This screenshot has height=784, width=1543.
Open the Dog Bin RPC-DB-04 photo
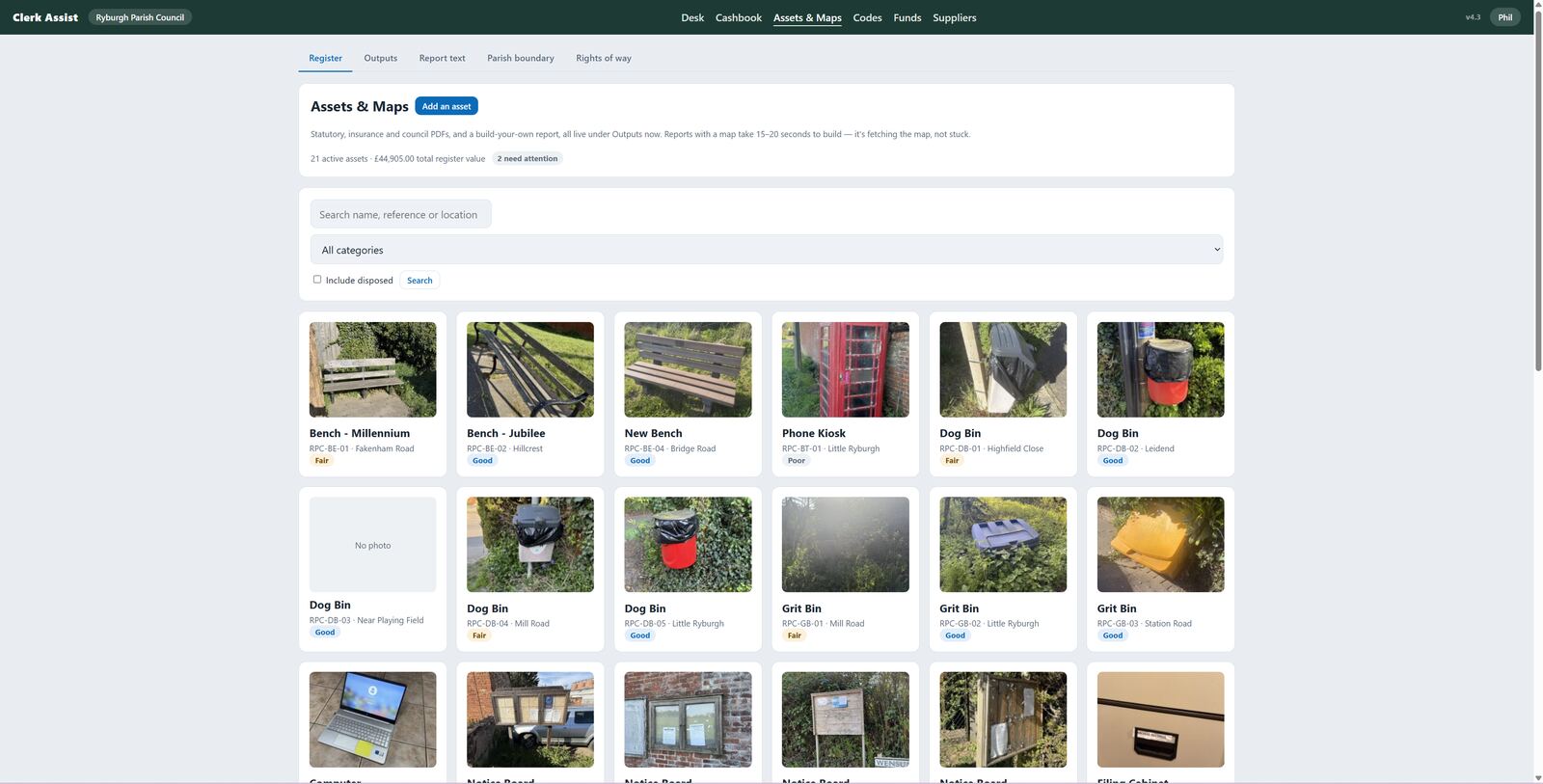tap(530, 545)
